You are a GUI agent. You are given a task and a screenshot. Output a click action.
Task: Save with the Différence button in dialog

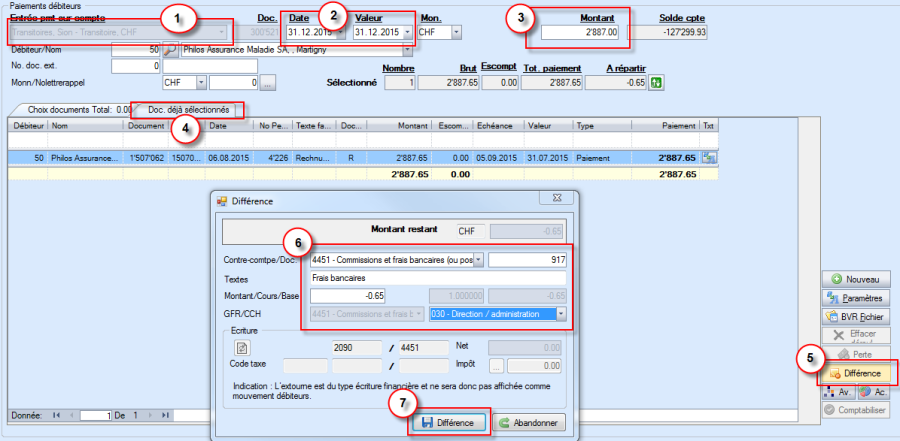[449, 422]
